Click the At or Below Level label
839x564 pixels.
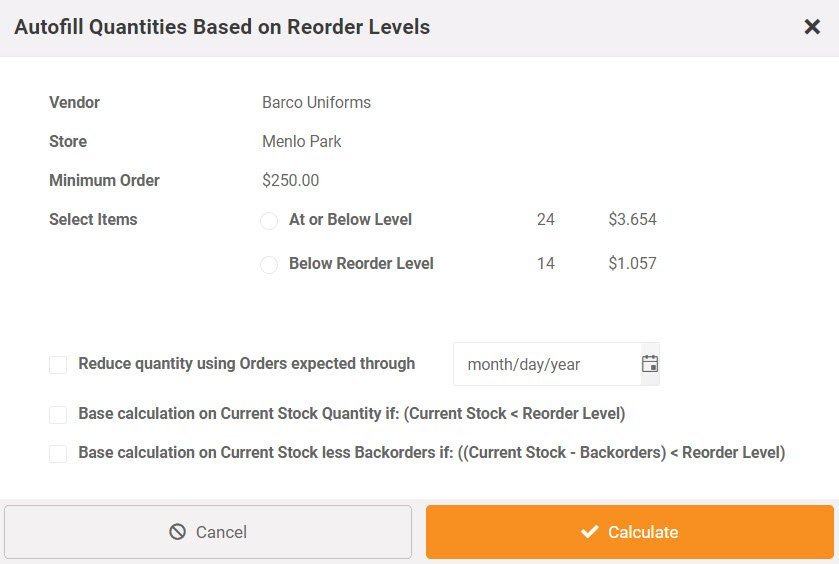pyautogui.click(x=350, y=219)
